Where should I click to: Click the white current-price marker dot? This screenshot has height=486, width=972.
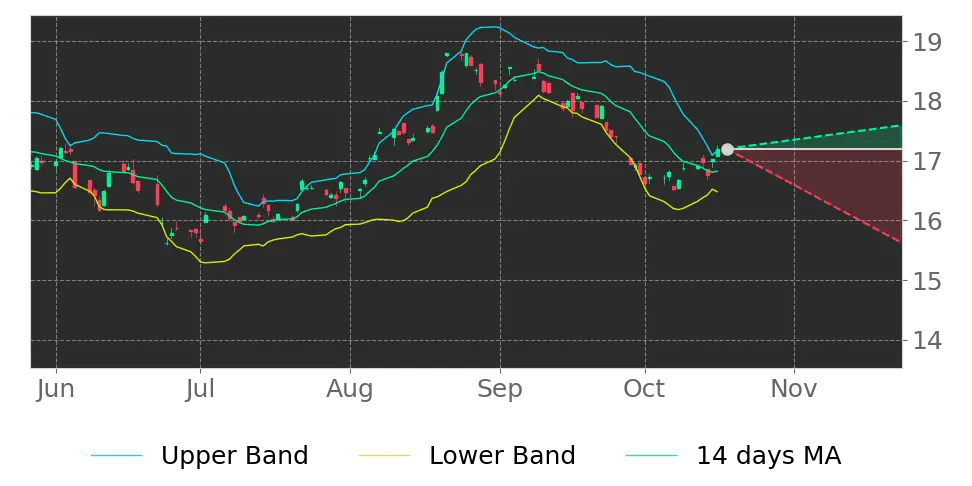[728, 149]
